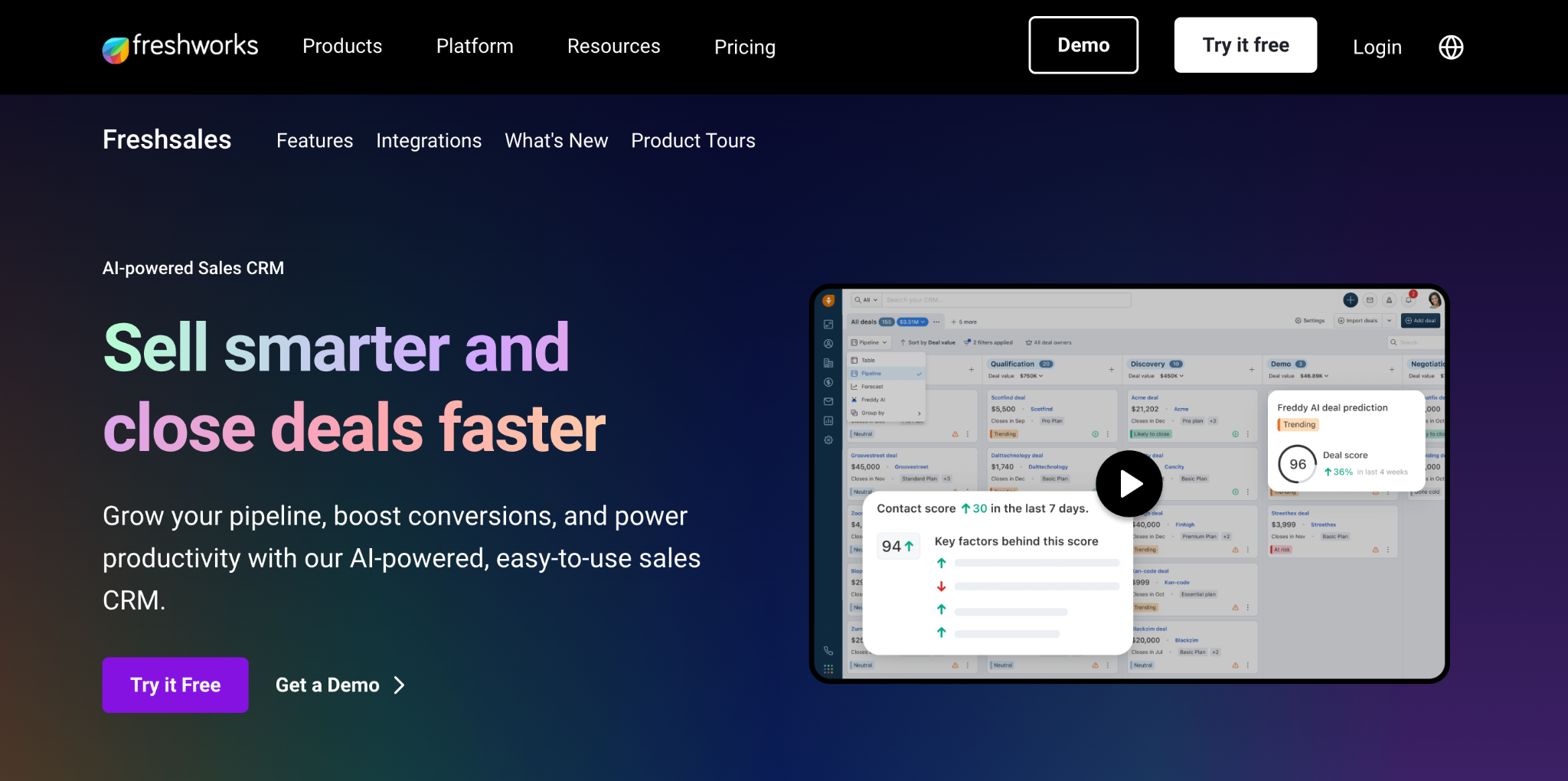Open the Integrations tab

[x=429, y=141]
